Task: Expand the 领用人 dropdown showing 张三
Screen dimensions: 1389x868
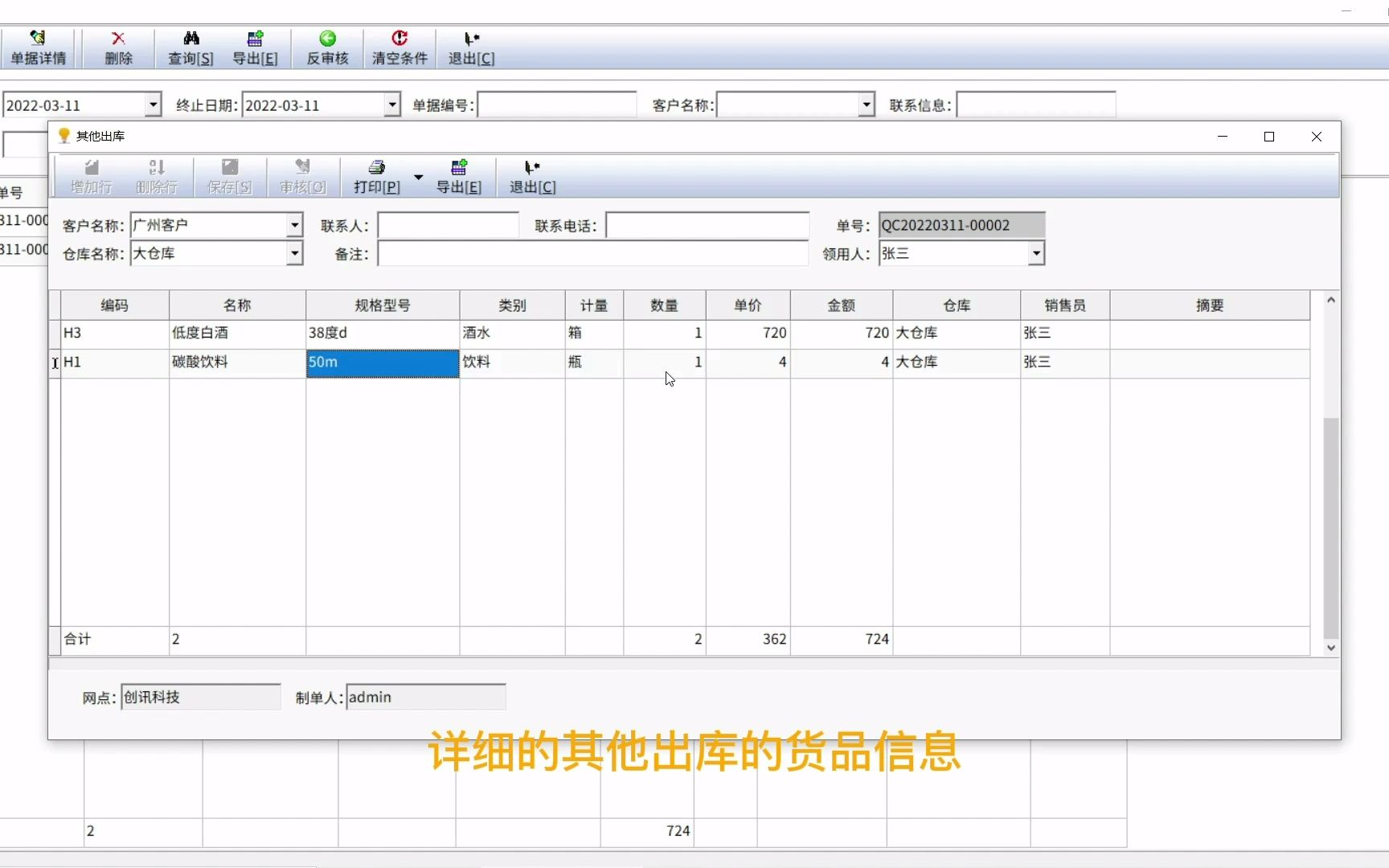Action: point(1036,254)
